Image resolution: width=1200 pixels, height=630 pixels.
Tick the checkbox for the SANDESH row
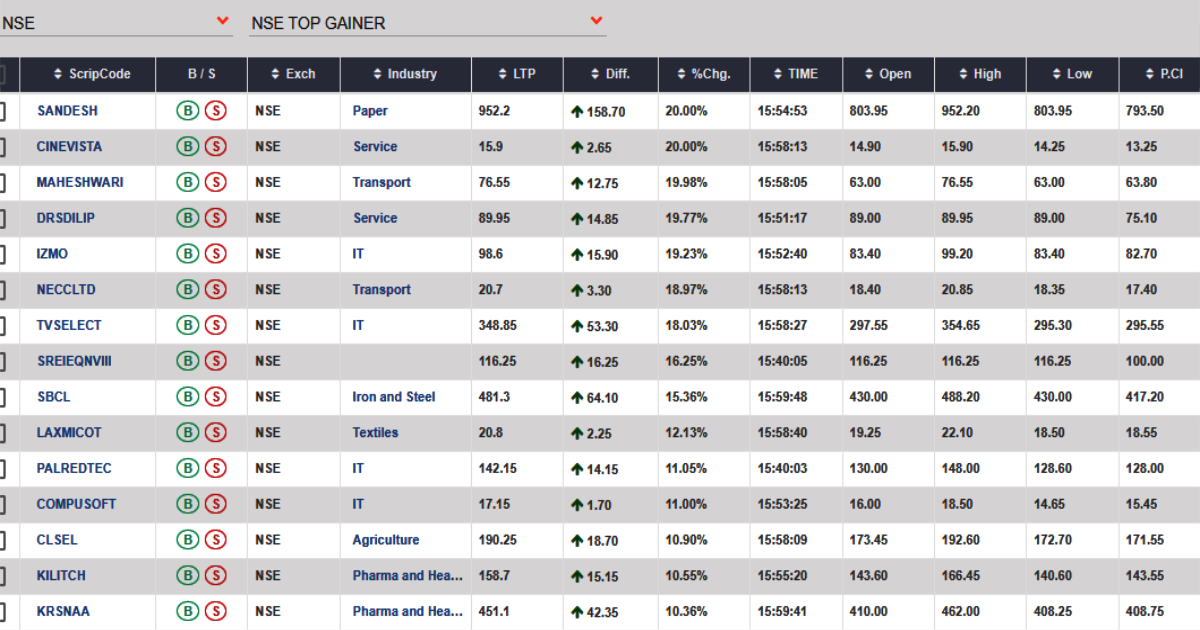(2, 111)
